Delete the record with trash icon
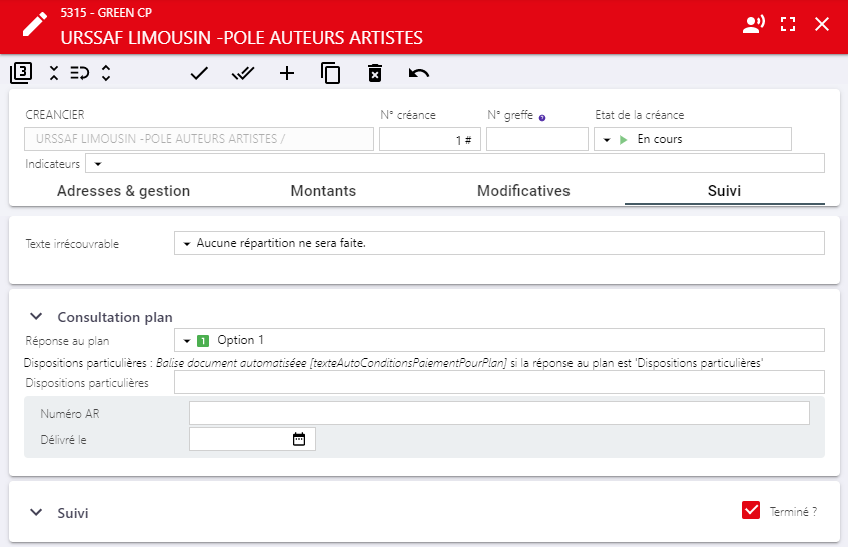 (x=375, y=73)
